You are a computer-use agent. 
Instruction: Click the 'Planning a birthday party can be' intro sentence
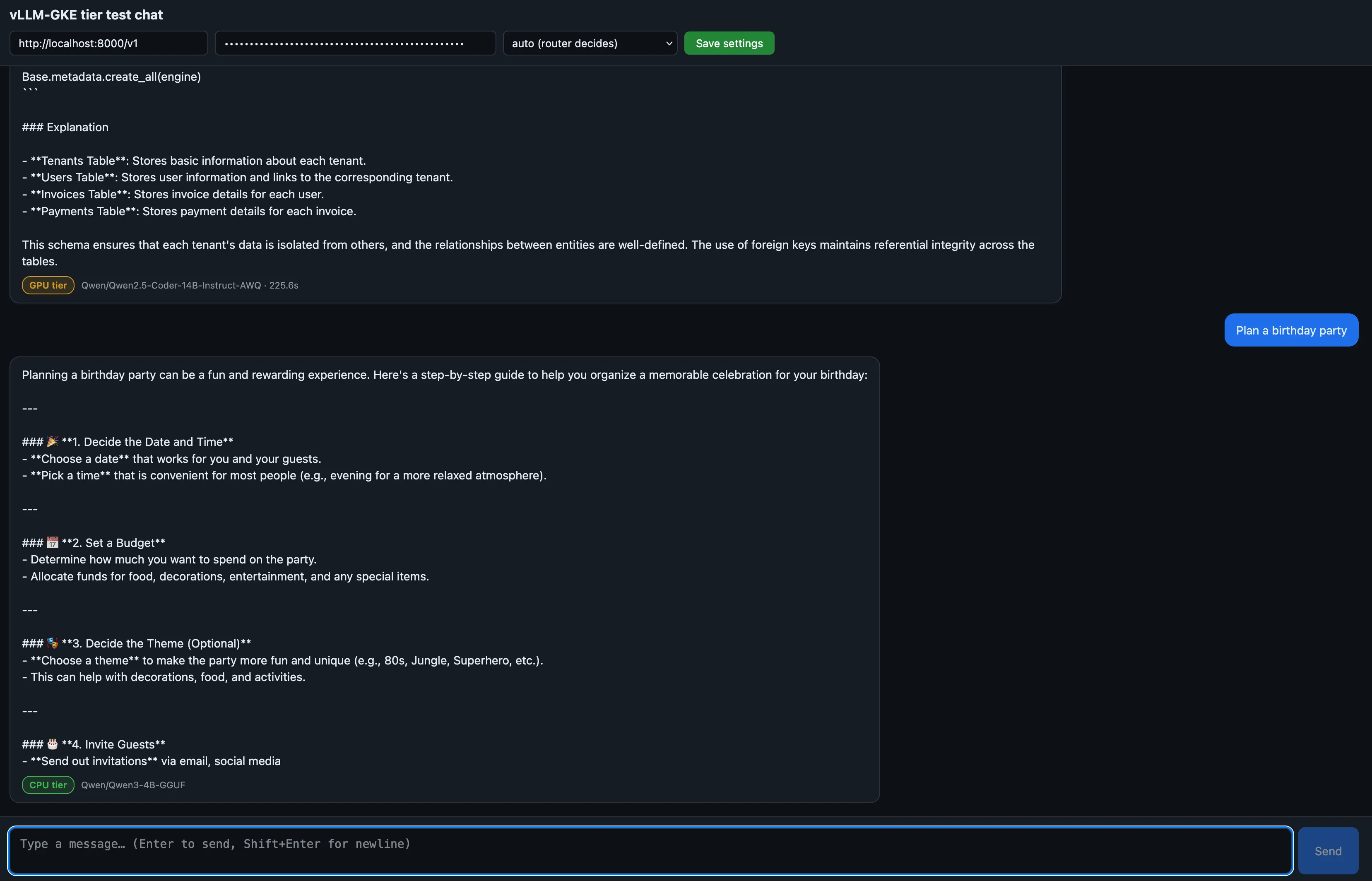pos(444,375)
